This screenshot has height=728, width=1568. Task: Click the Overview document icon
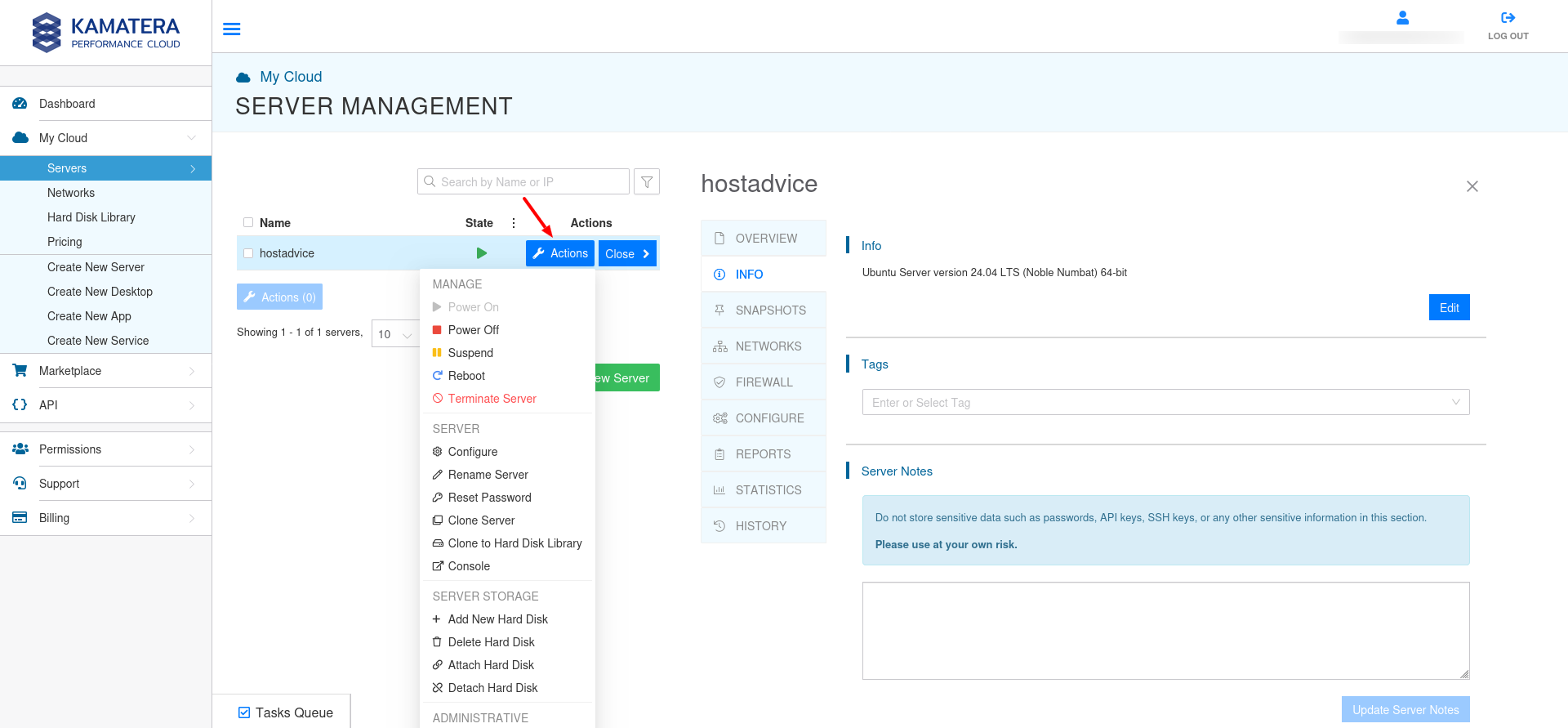[719, 239]
